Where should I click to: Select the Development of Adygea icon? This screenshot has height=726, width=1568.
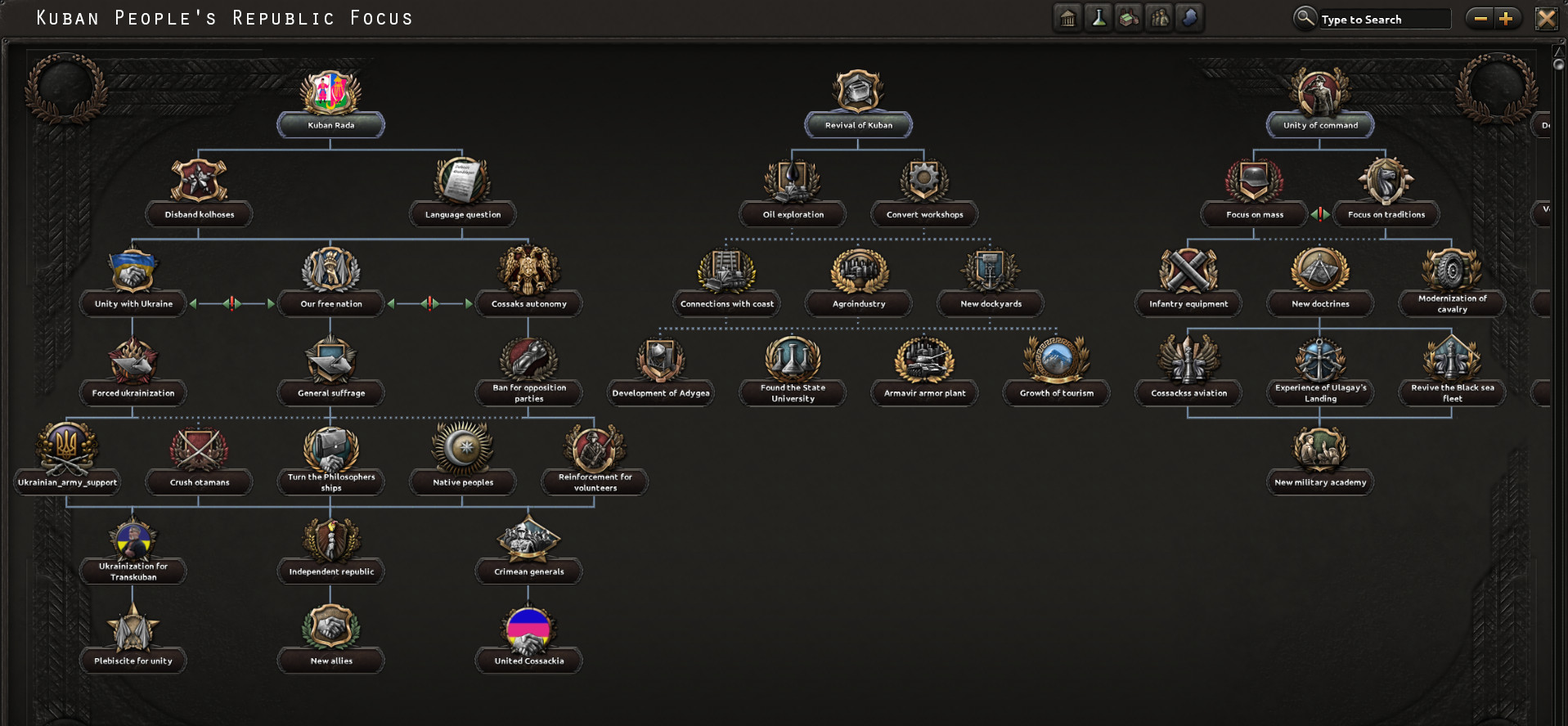point(660,360)
